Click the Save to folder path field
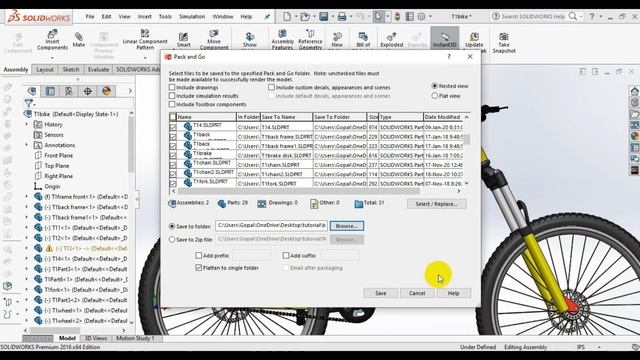 click(271, 226)
